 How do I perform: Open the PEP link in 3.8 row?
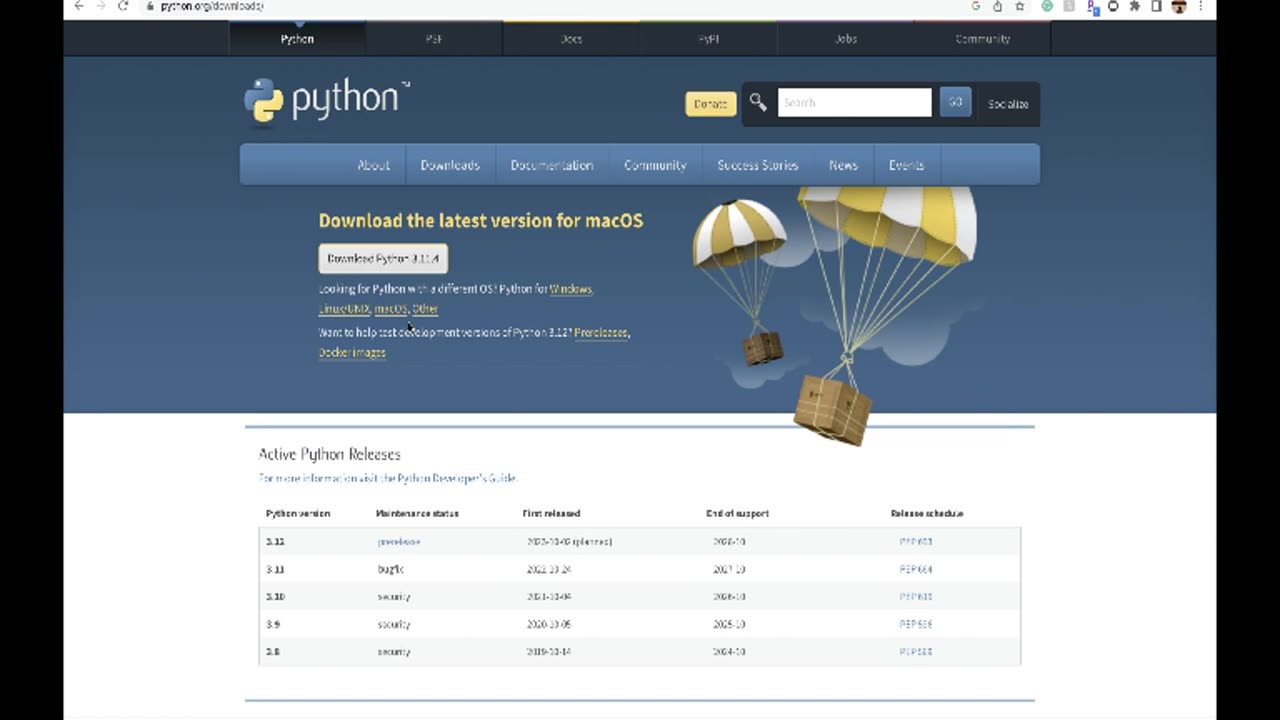click(x=915, y=651)
